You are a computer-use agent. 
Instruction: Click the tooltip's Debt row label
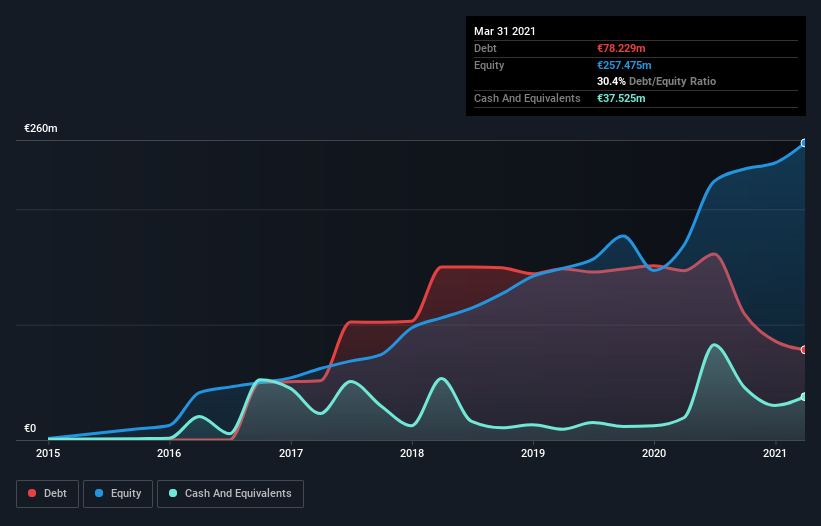click(x=485, y=48)
